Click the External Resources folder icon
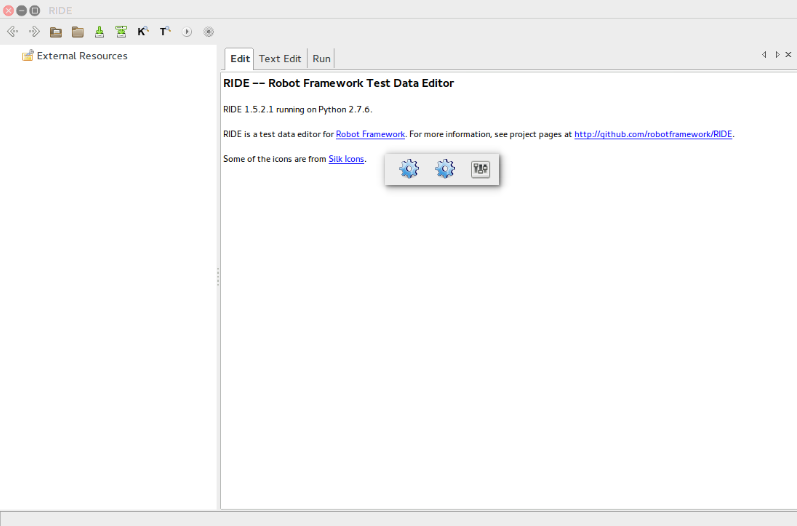The height and width of the screenshot is (526, 797). (27, 55)
